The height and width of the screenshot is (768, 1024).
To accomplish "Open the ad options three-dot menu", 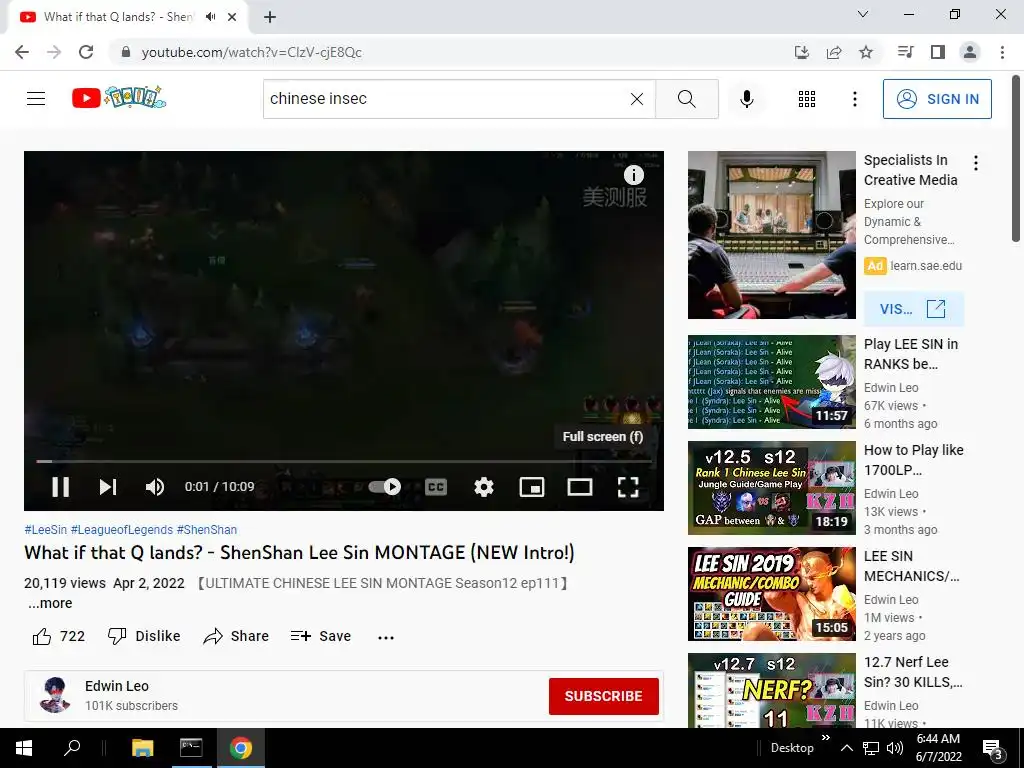I will point(976,163).
